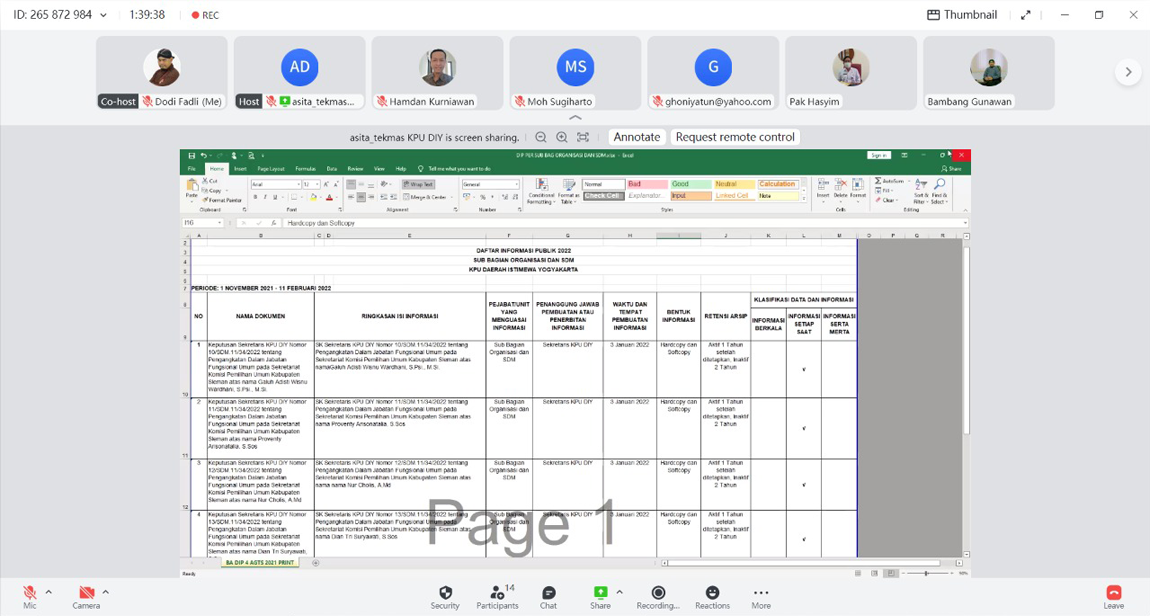Screen dimensions: 1150x616
Task: Zoom out the shared screen view
Action: [x=541, y=137]
